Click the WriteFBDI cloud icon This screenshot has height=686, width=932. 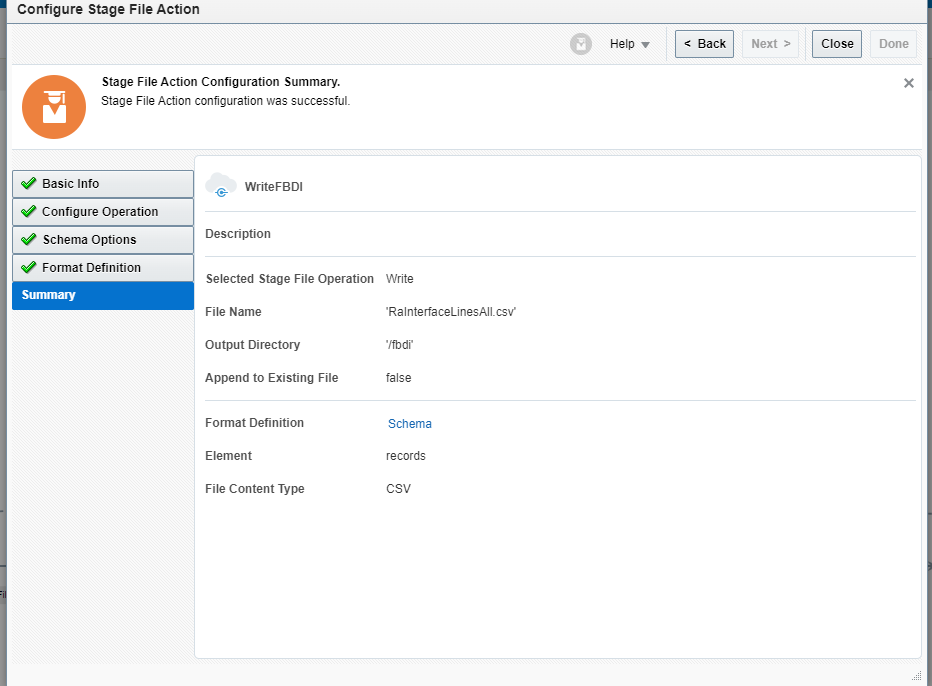tap(221, 187)
